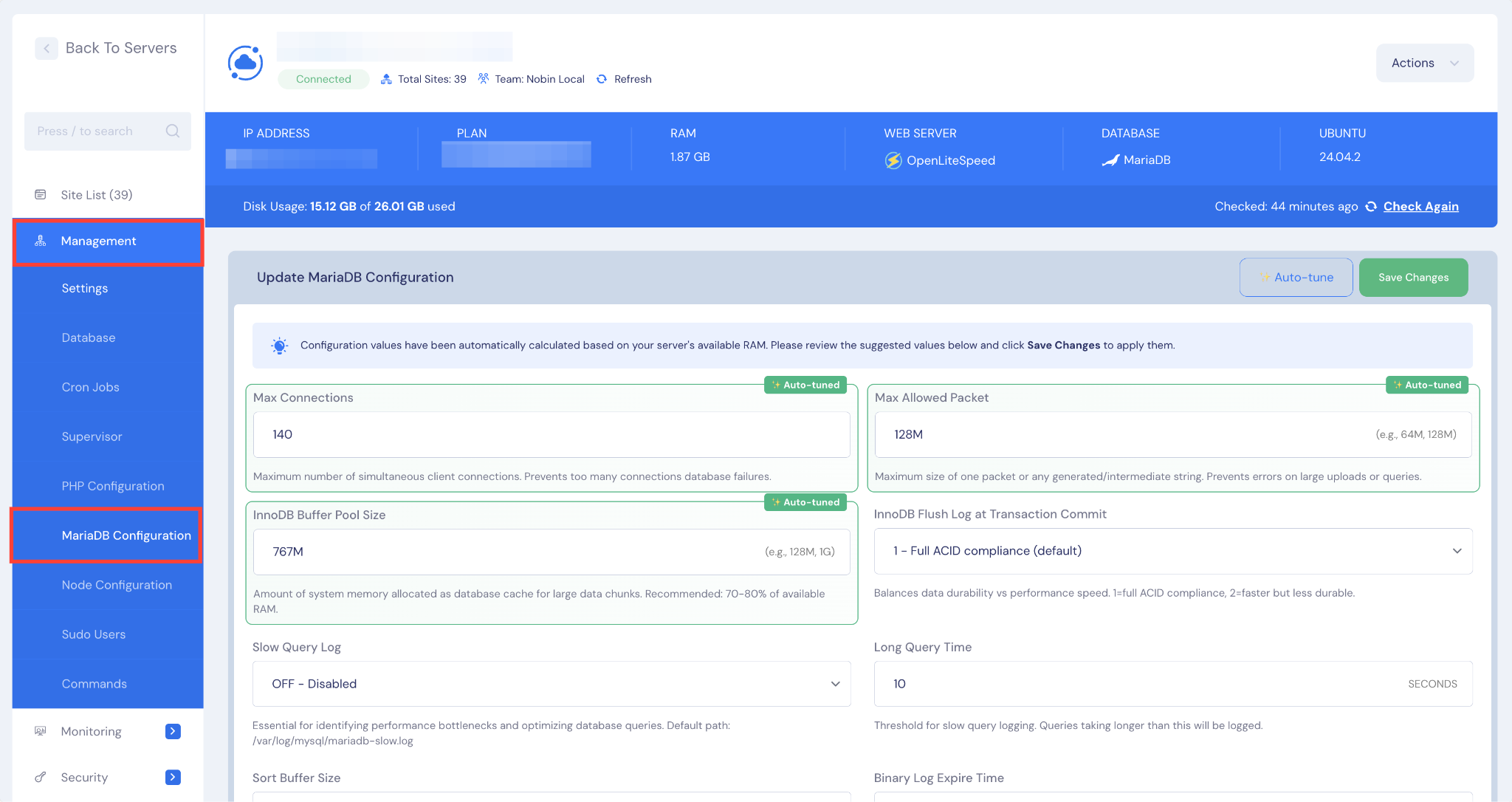Image resolution: width=1512 pixels, height=802 pixels.
Task: Open the Slow Query Log dropdown
Action: (551, 684)
